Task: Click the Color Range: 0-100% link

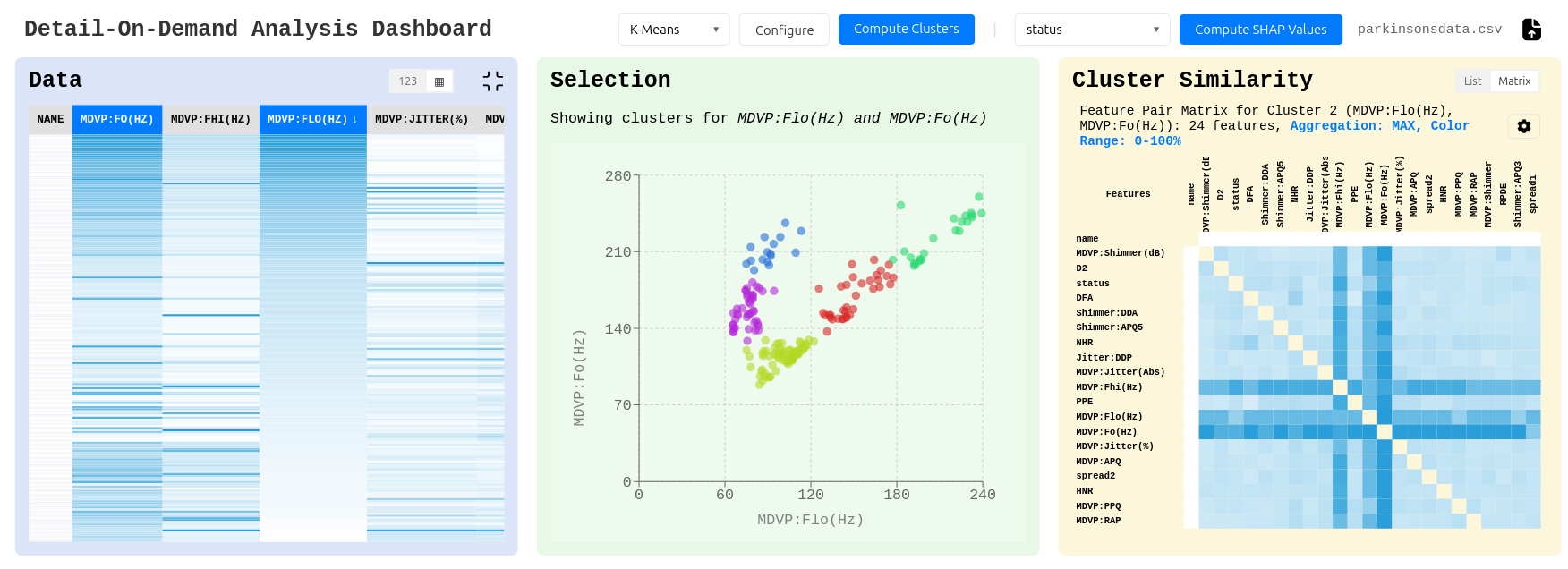Action: 1129,141
